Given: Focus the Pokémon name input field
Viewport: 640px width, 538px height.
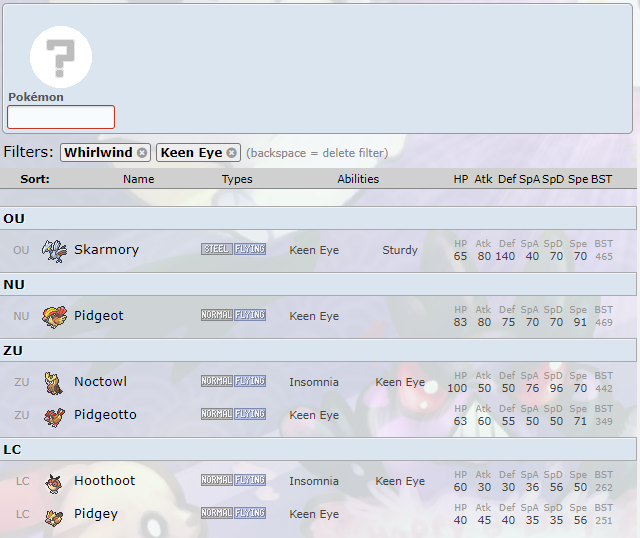Looking at the screenshot, I should 61,117.
